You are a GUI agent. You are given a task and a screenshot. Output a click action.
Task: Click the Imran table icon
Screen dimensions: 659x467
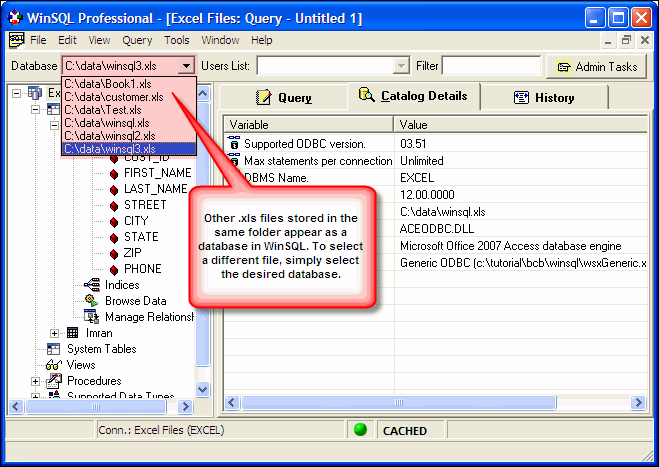point(72,333)
